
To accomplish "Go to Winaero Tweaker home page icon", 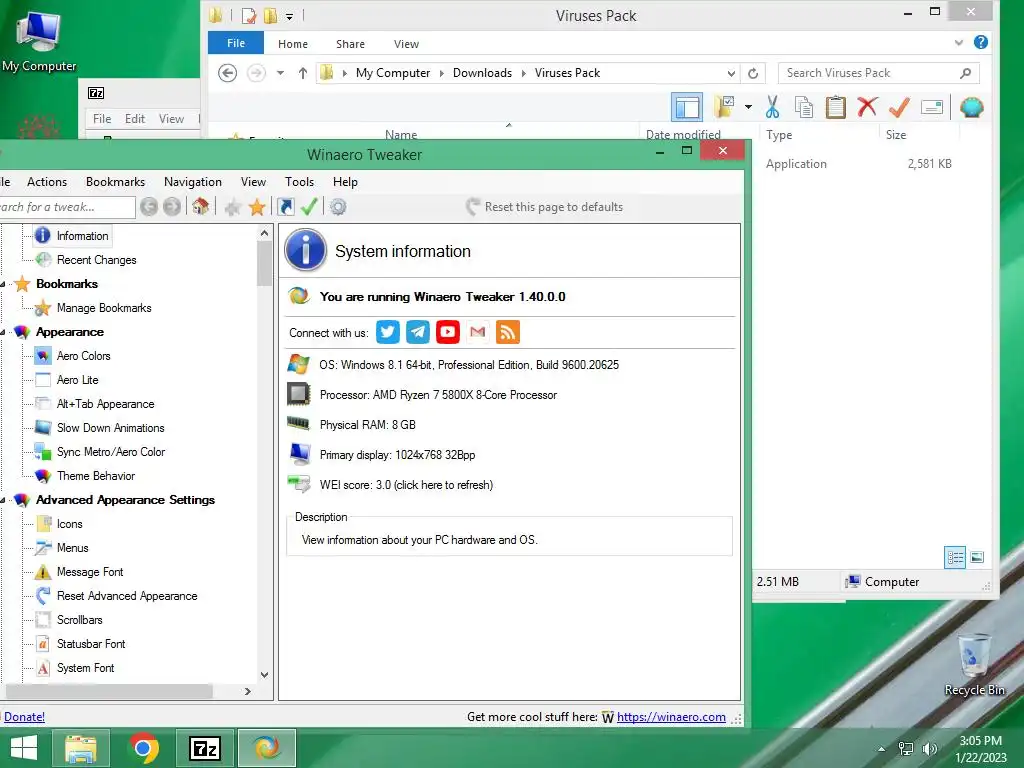I will pyautogui.click(x=200, y=207).
